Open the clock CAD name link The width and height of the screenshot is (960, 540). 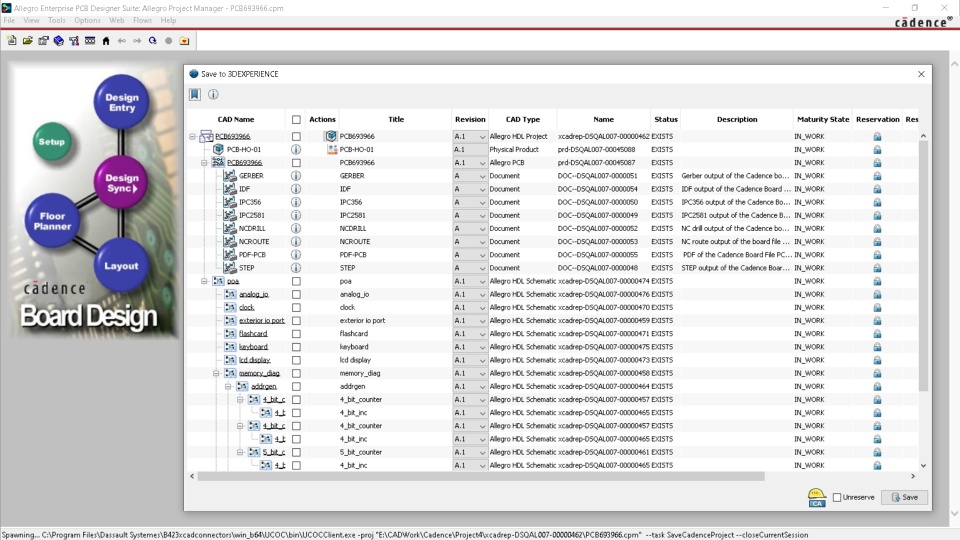[x=247, y=307]
